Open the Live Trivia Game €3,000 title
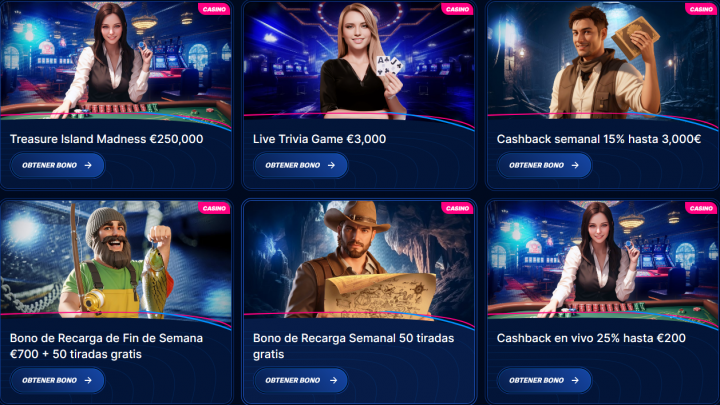Screen dimensions: 720x405 (320, 139)
